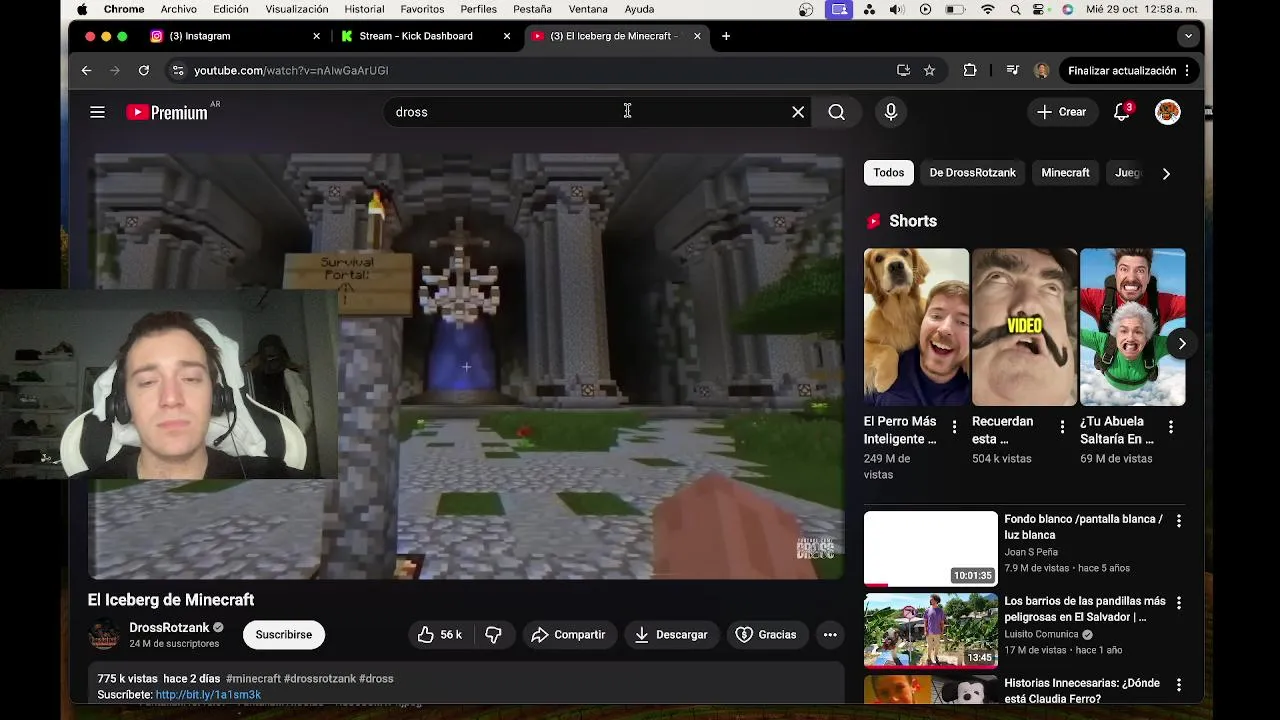
Task: Click the Descargar button
Action: (670, 634)
